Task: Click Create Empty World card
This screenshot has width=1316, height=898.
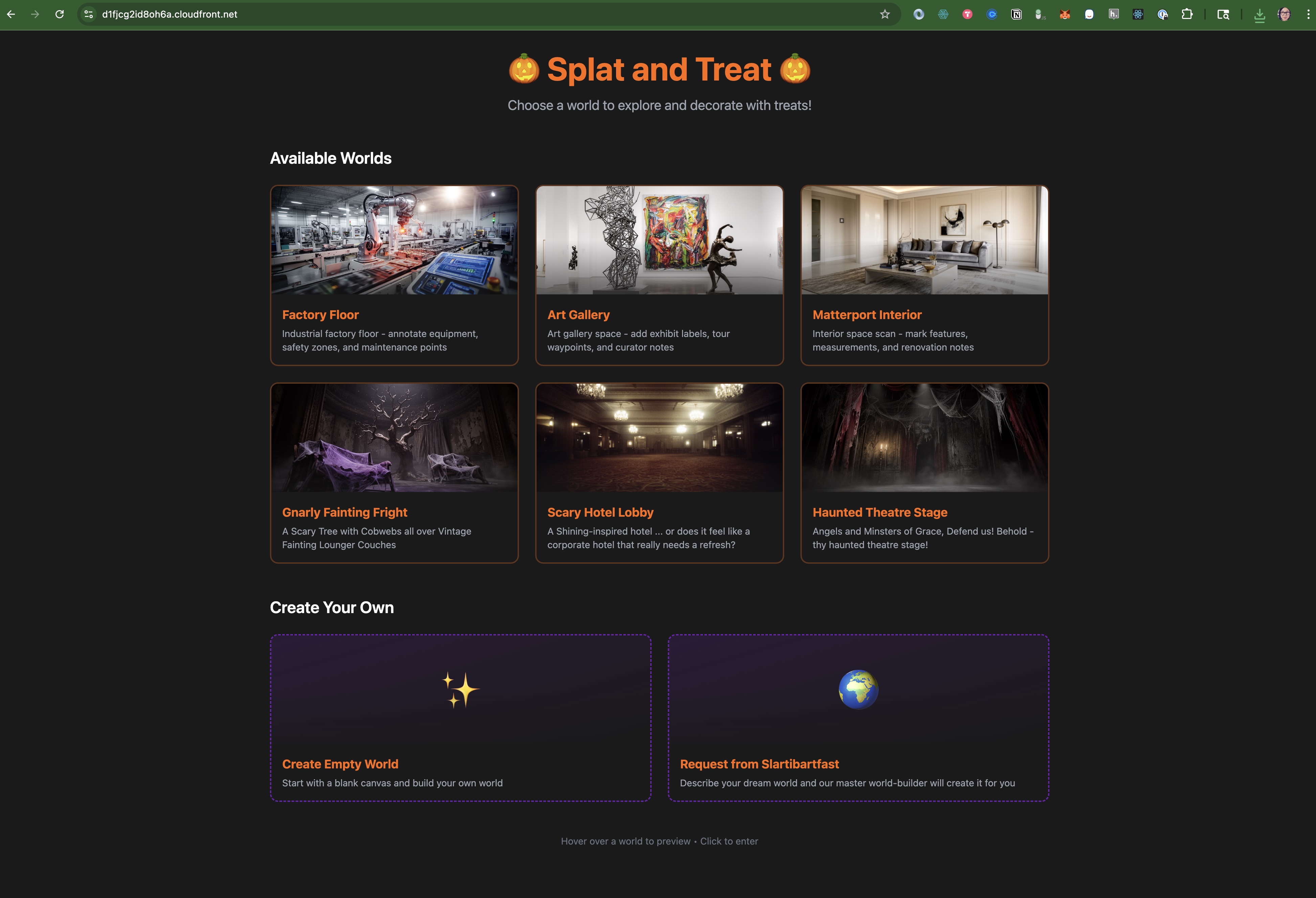Action: click(460, 717)
